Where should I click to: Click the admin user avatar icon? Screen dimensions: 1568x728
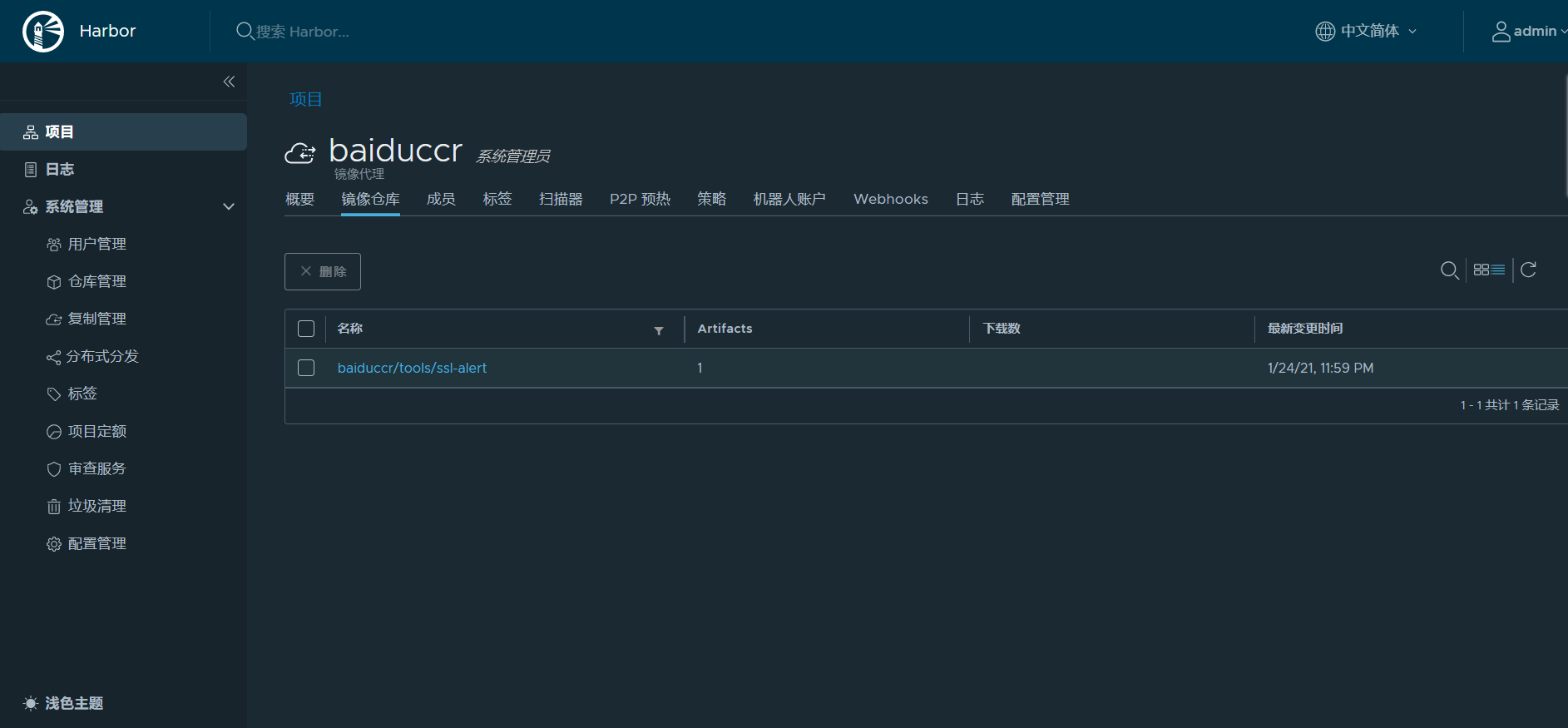pyautogui.click(x=1501, y=31)
